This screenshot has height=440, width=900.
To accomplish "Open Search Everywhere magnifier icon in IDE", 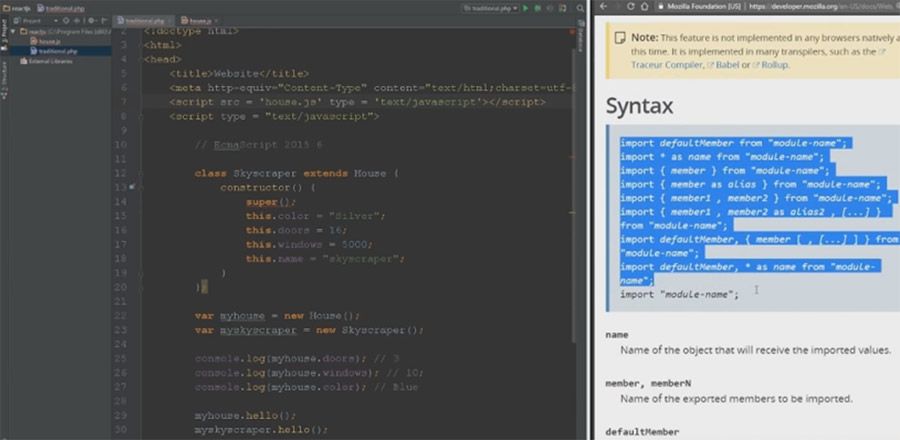I will pyautogui.click(x=580, y=8).
